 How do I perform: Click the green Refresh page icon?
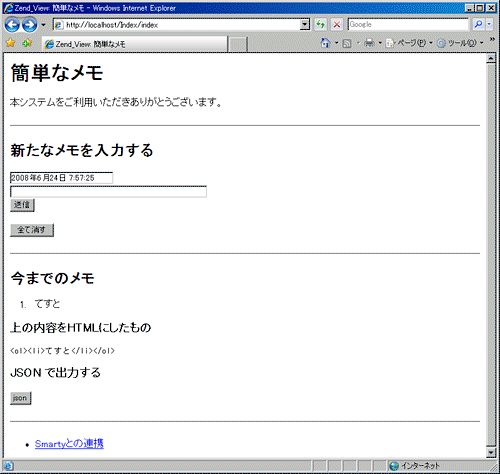pyautogui.click(x=320, y=24)
